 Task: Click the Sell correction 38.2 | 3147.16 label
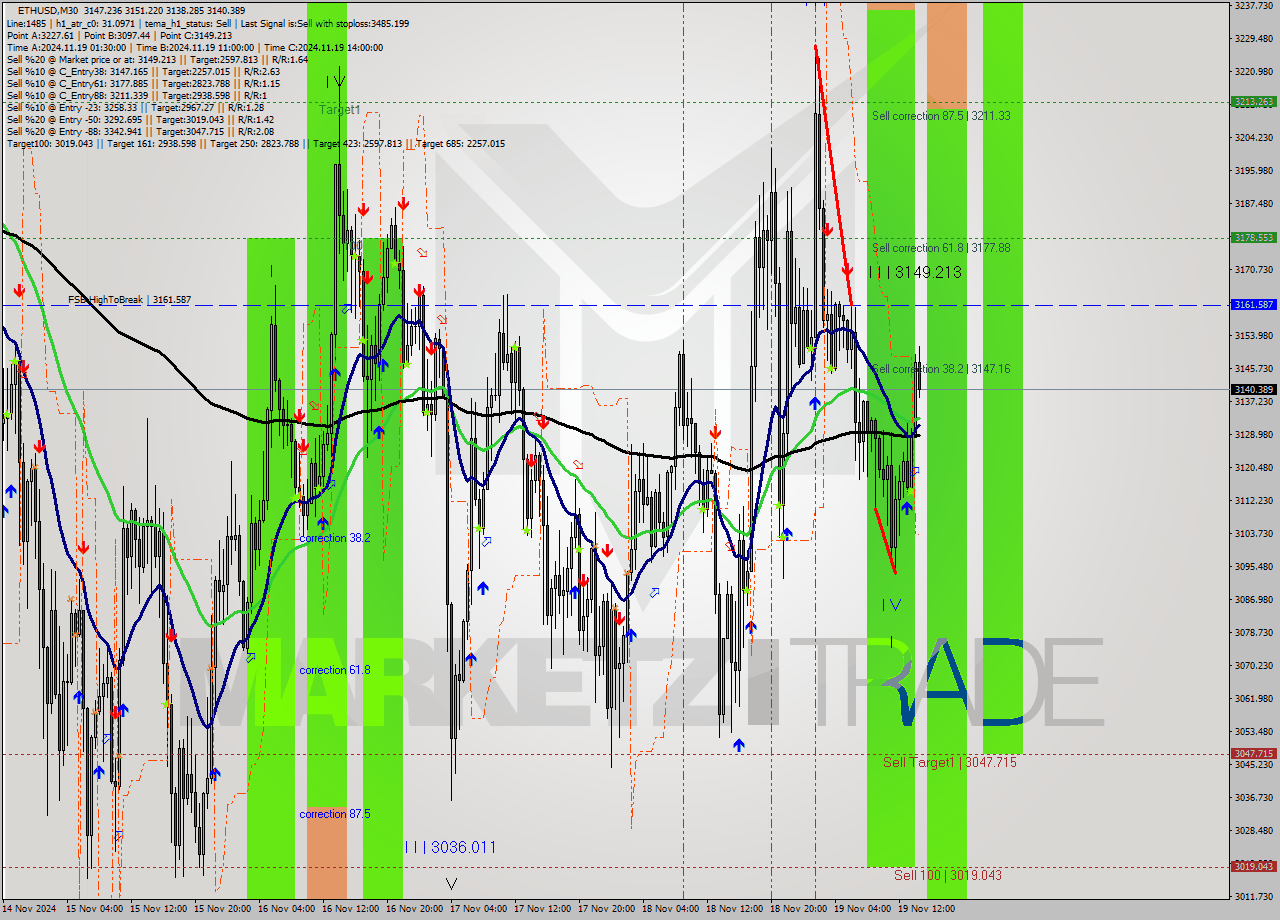(x=941, y=369)
